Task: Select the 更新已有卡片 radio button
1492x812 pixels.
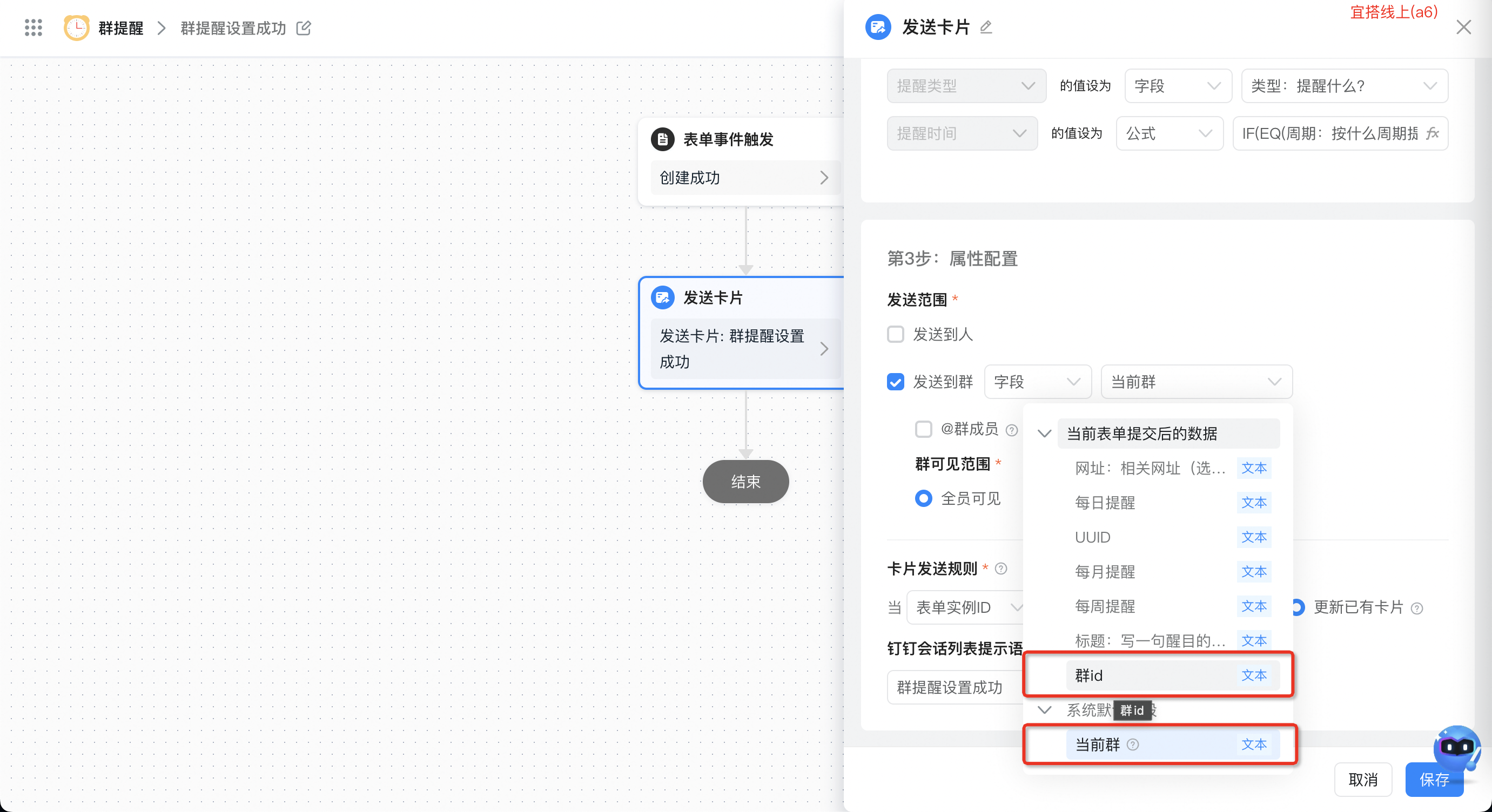Action: [1298, 608]
